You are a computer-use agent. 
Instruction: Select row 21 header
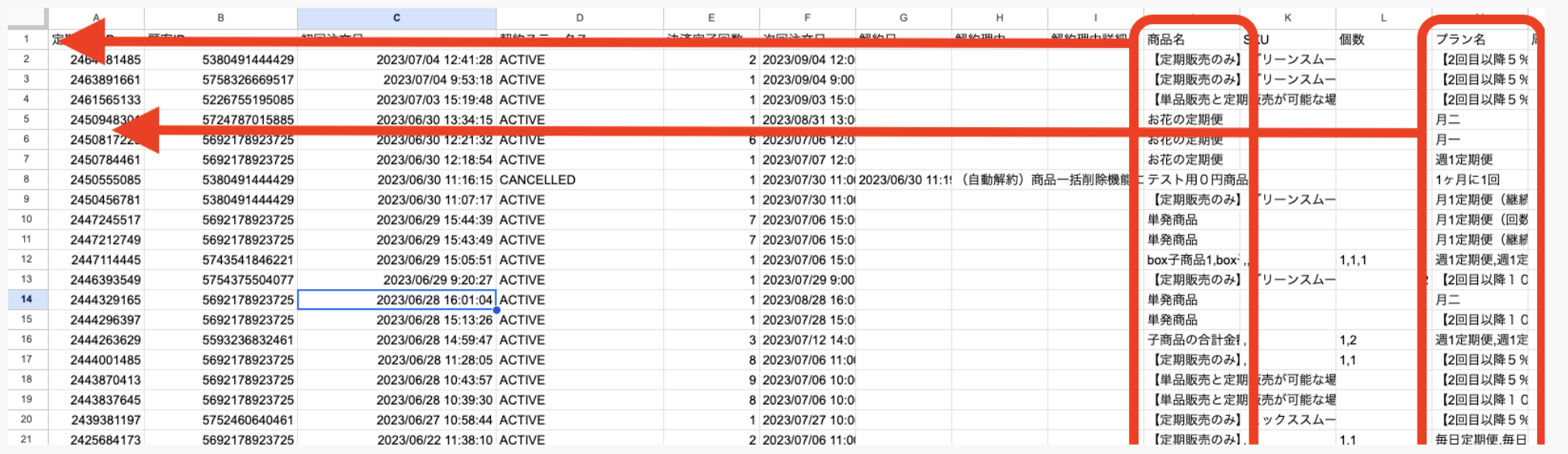tap(27, 439)
